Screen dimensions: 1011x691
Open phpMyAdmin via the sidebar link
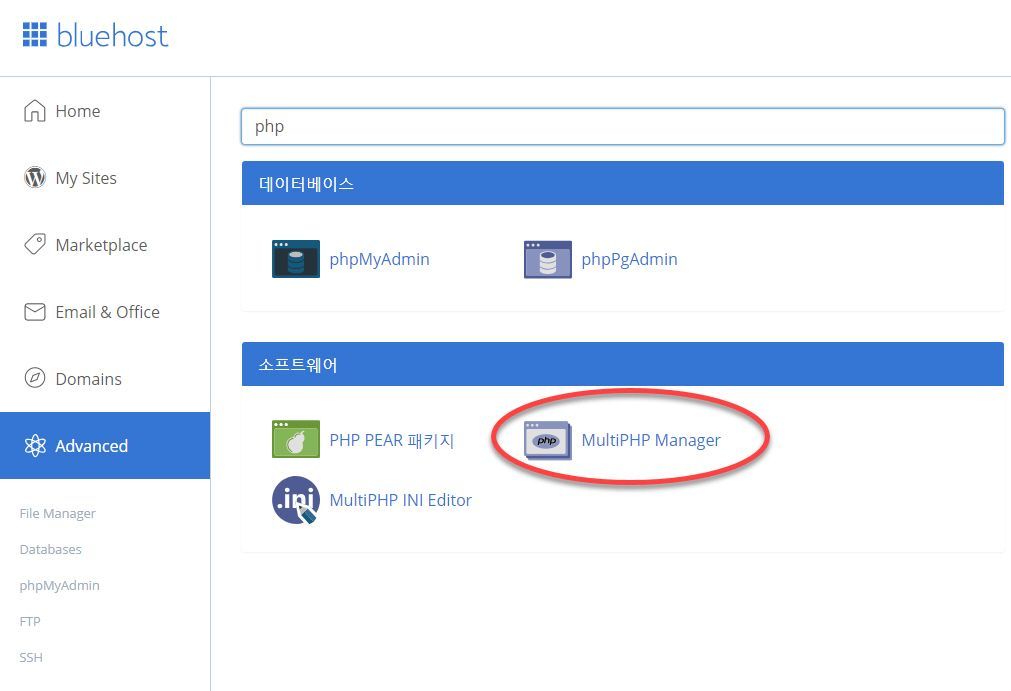point(59,585)
